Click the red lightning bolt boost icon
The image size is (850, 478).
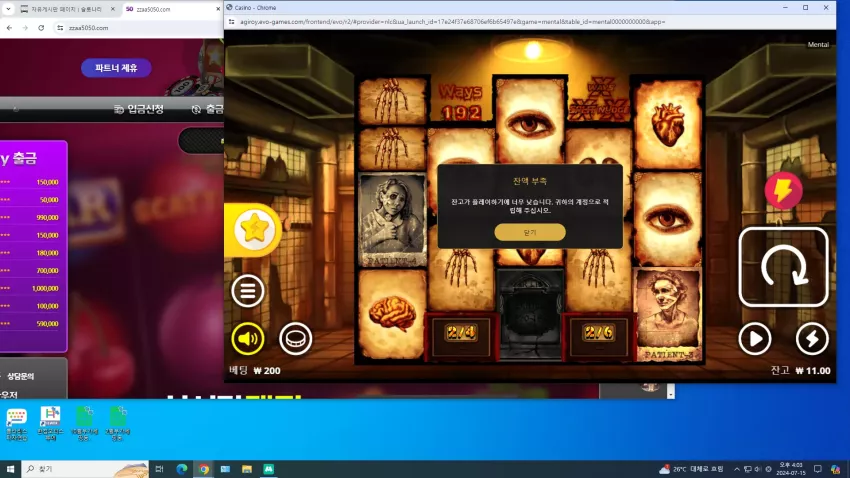click(783, 191)
